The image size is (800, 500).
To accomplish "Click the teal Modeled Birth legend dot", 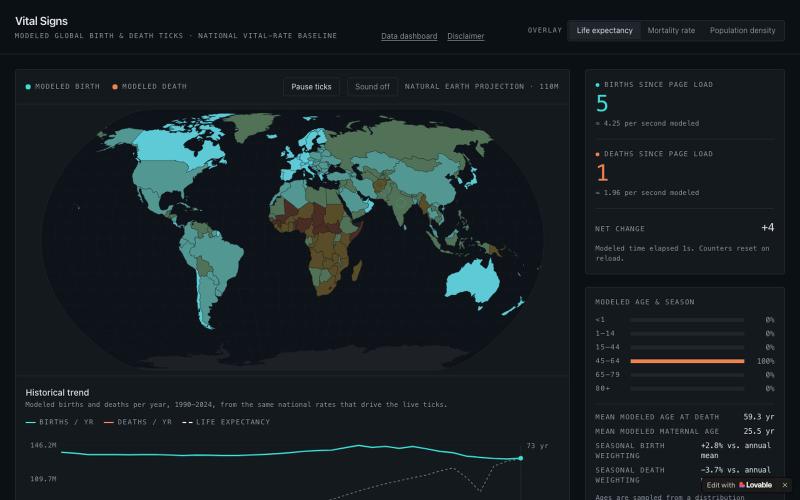I will tap(28, 87).
